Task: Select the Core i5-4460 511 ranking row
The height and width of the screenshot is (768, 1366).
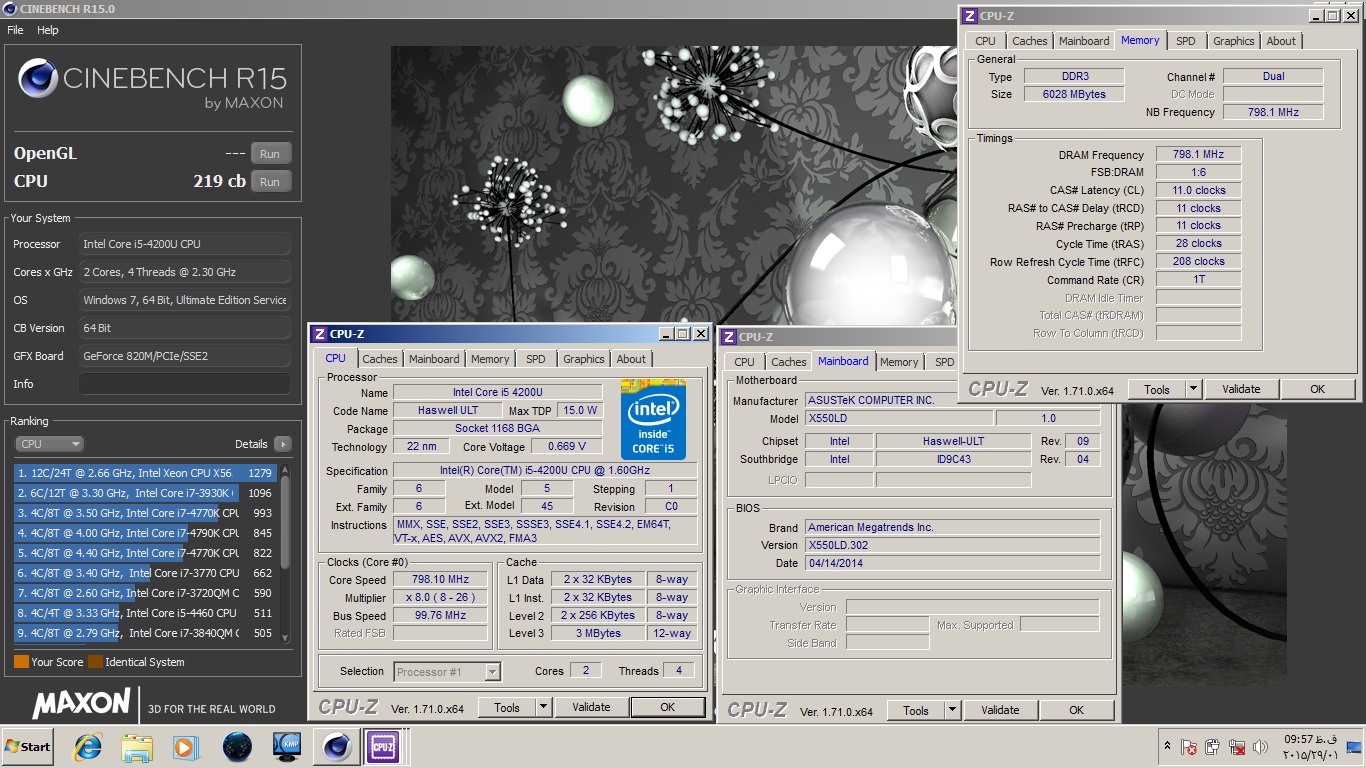Action: [144, 613]
